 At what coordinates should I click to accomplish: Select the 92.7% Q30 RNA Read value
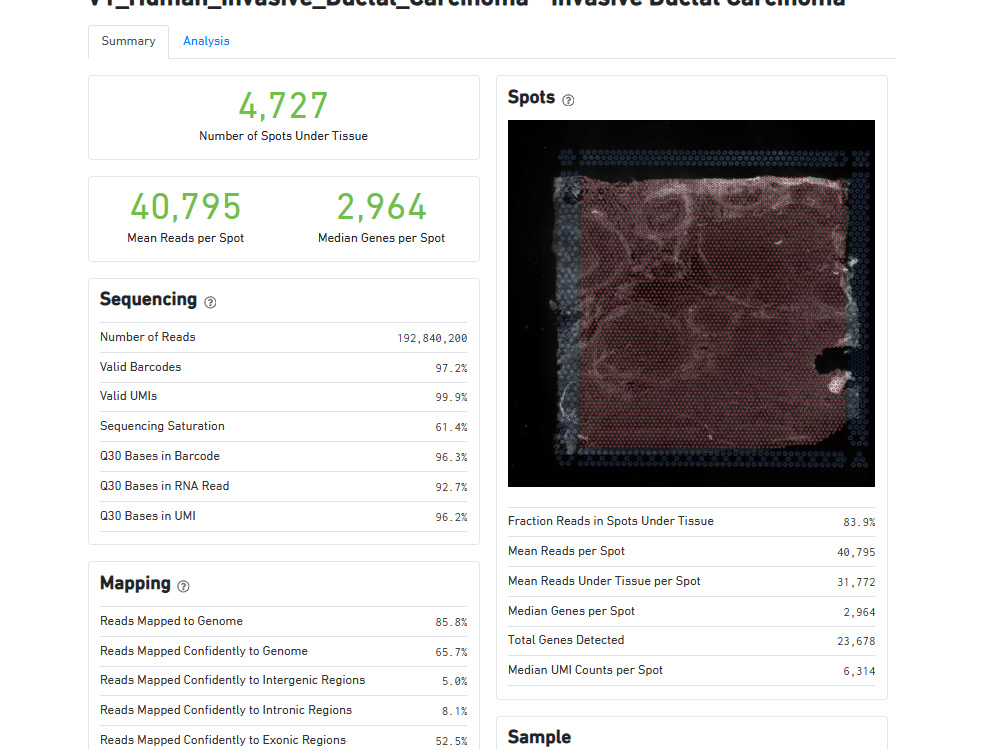[x=452, y=487]
